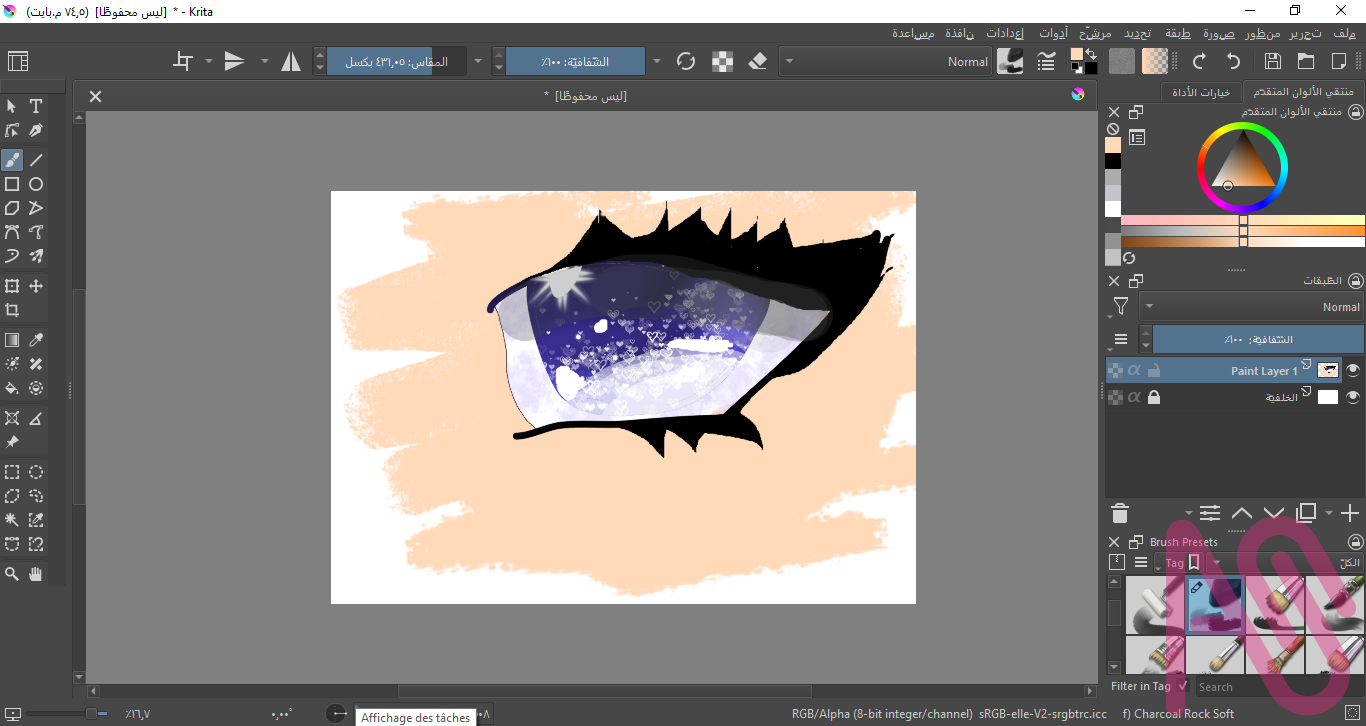Hide Paint Layer 1 visibility eye

pos(1353,370)
